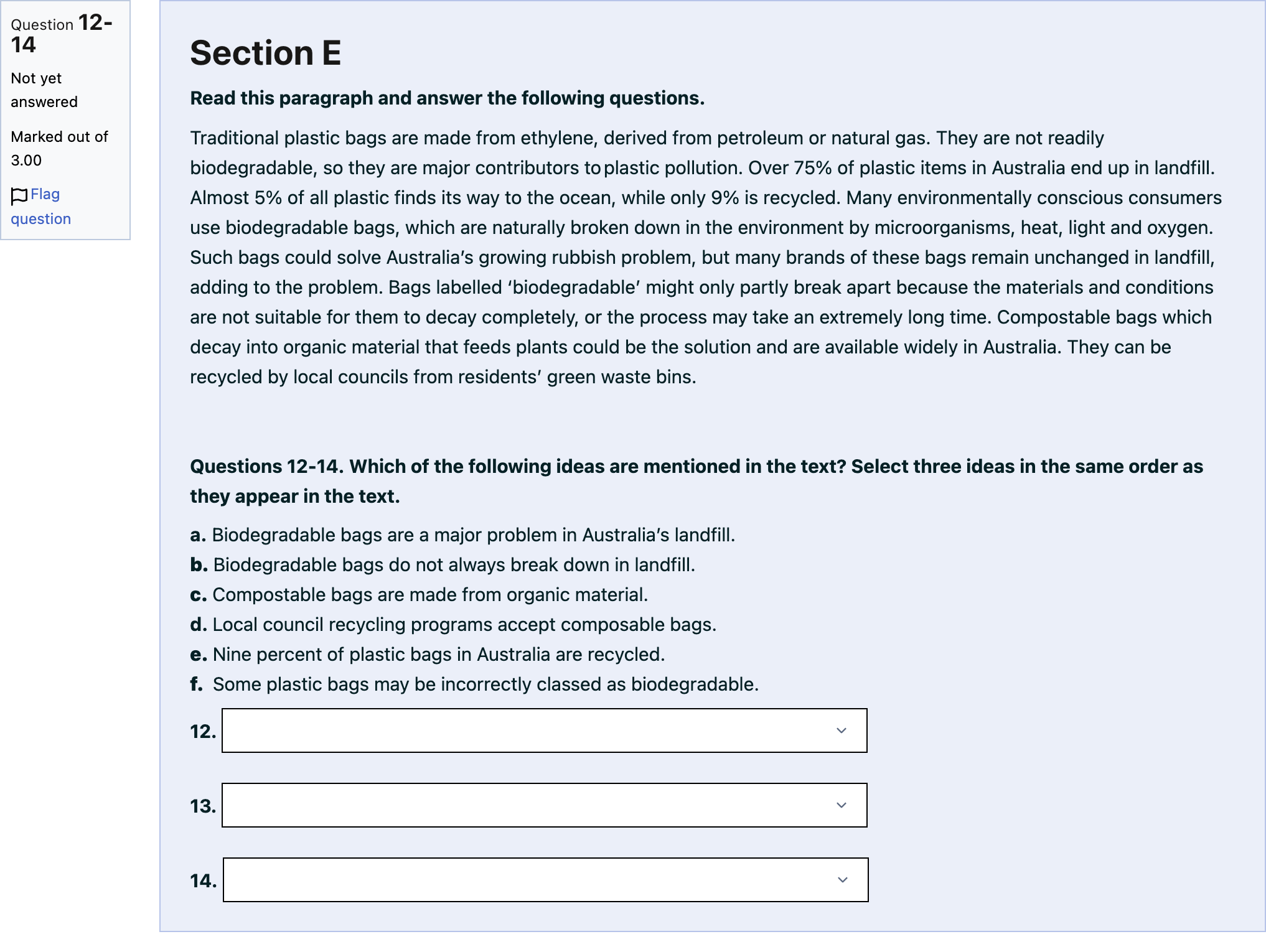This screenshot has width=1266, height=952.
Task: Click the 'Marked out of 3.00' text
Action: 59,149
